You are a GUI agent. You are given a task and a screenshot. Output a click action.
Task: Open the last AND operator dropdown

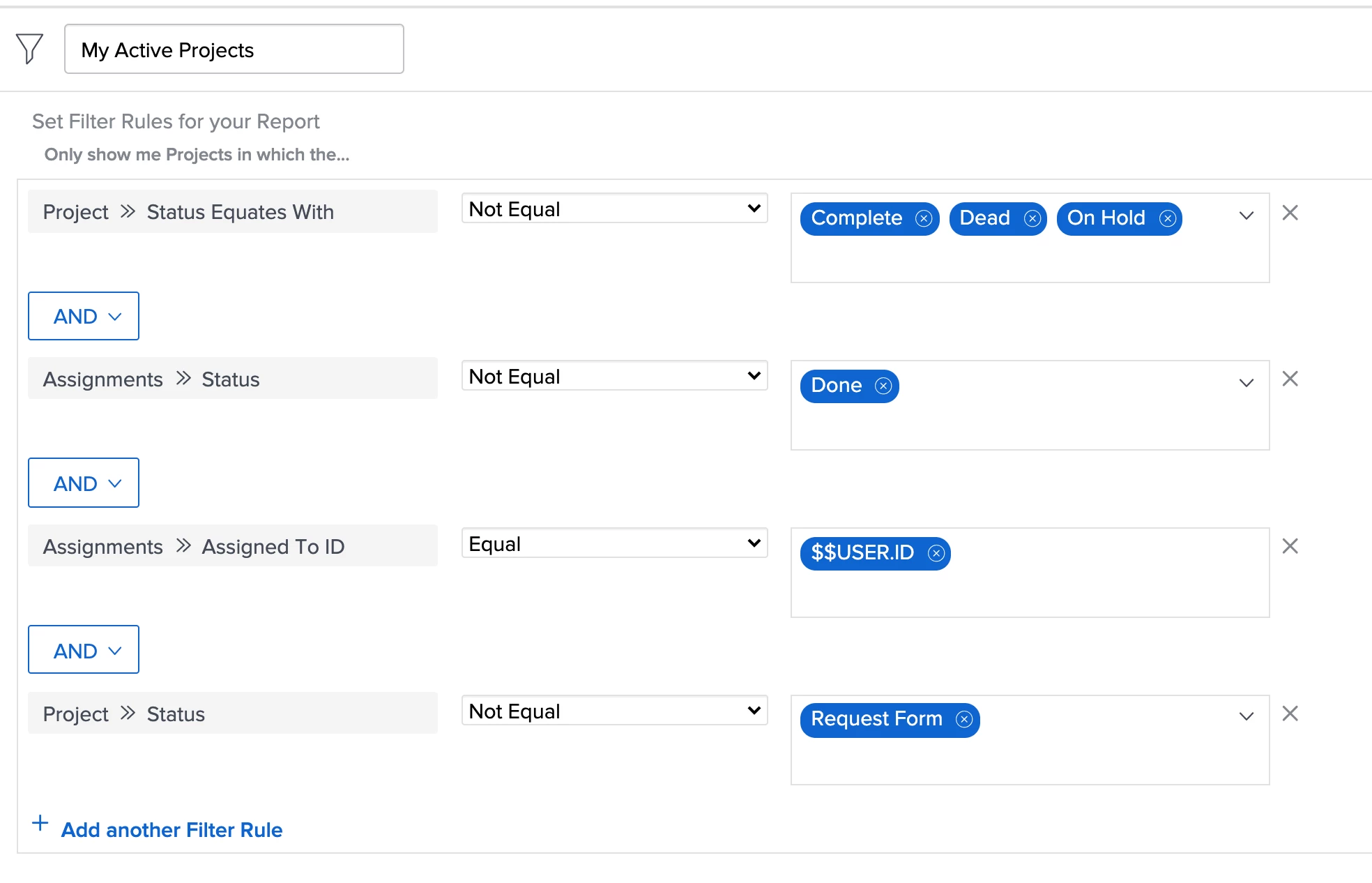tap(84, 650)
